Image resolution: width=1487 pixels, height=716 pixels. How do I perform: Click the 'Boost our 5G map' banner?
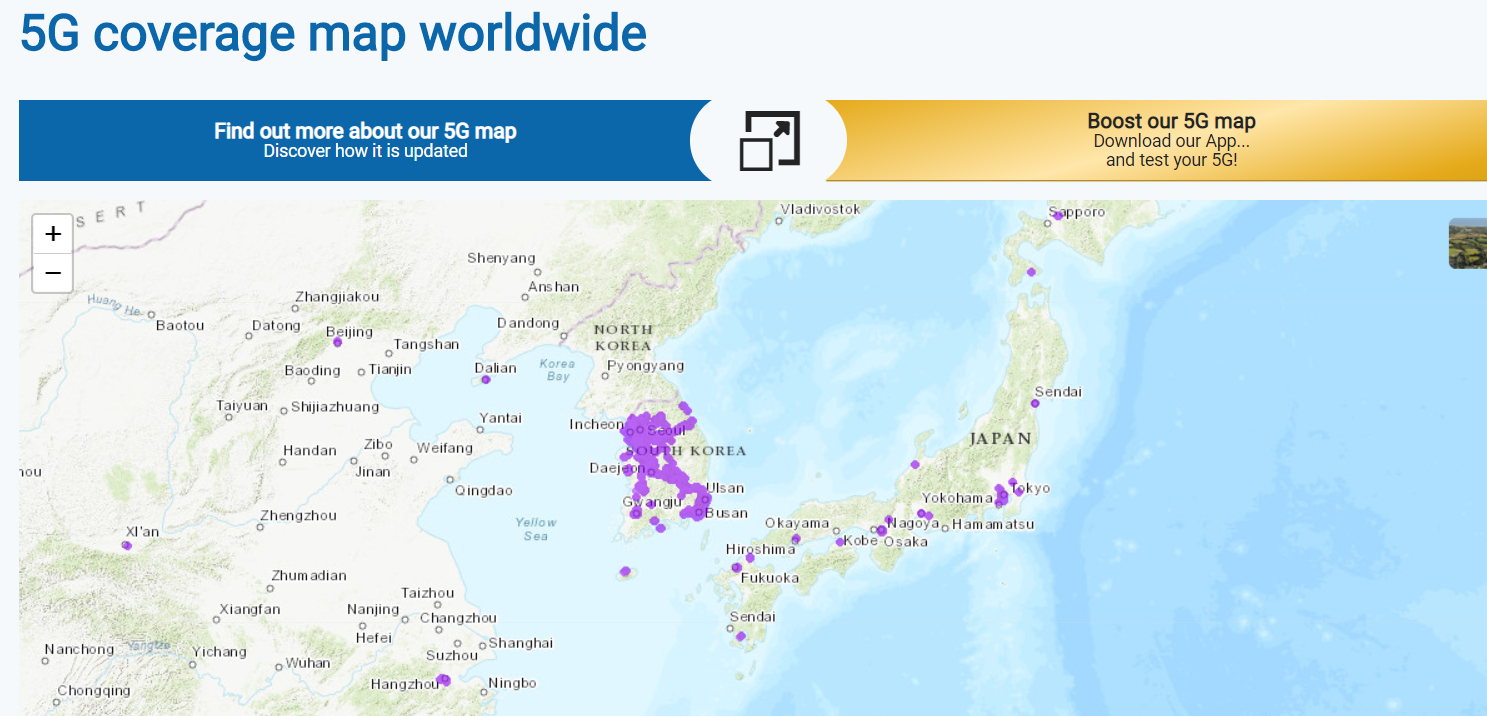tap(1170, 140)
